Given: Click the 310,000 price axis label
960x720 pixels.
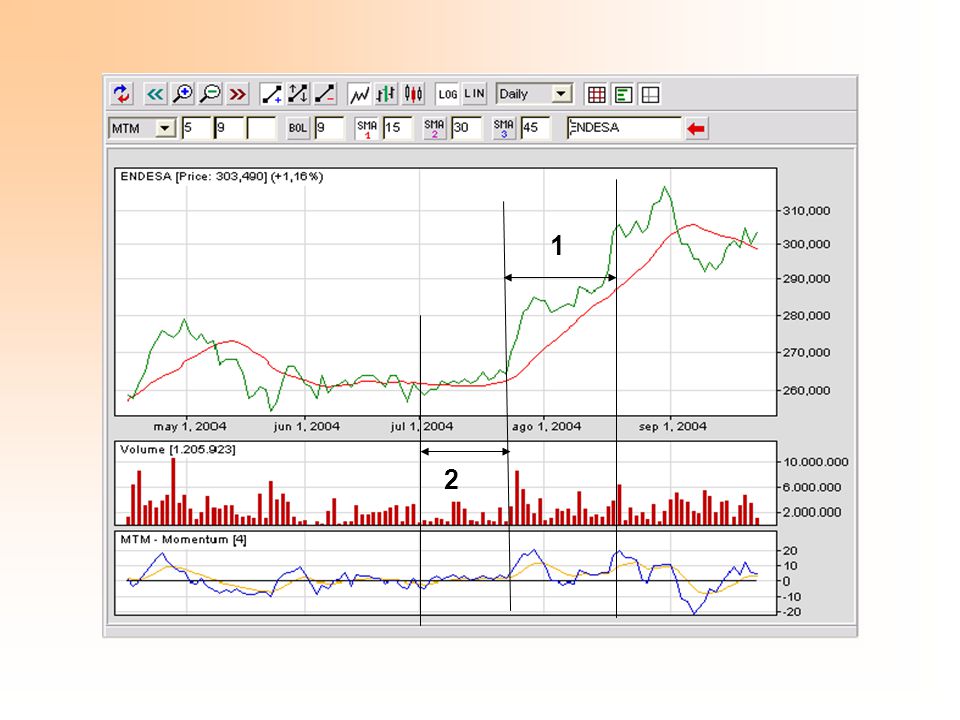Looking at the screenshot, I should tap(806, 211).
